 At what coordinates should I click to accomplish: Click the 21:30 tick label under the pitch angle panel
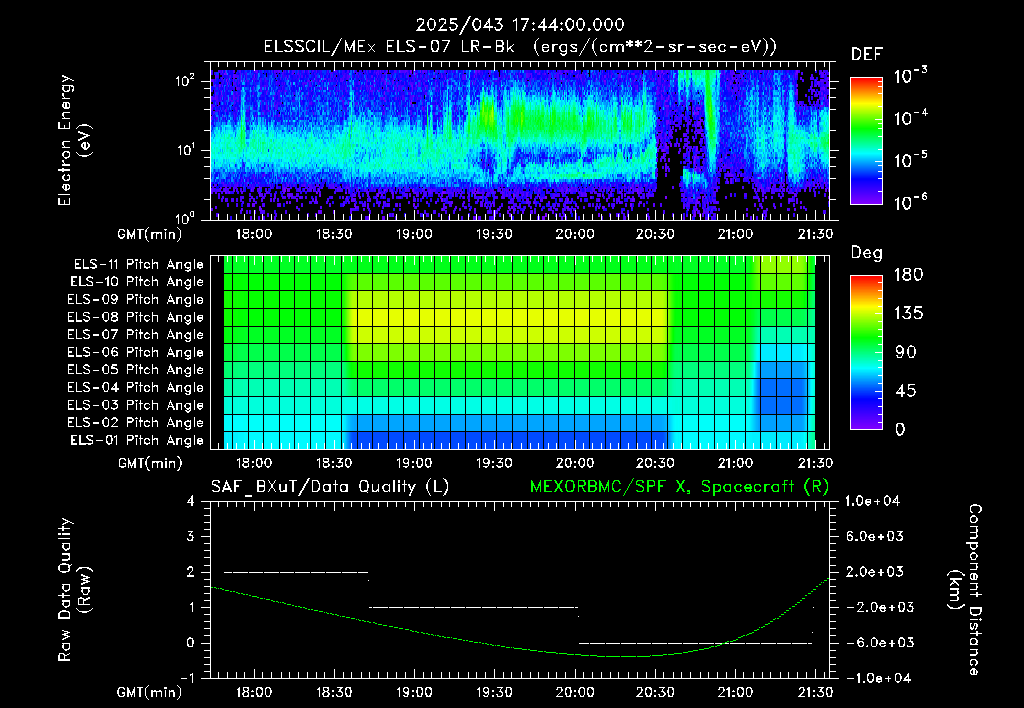pyautogui.click(x=815, y=463)
